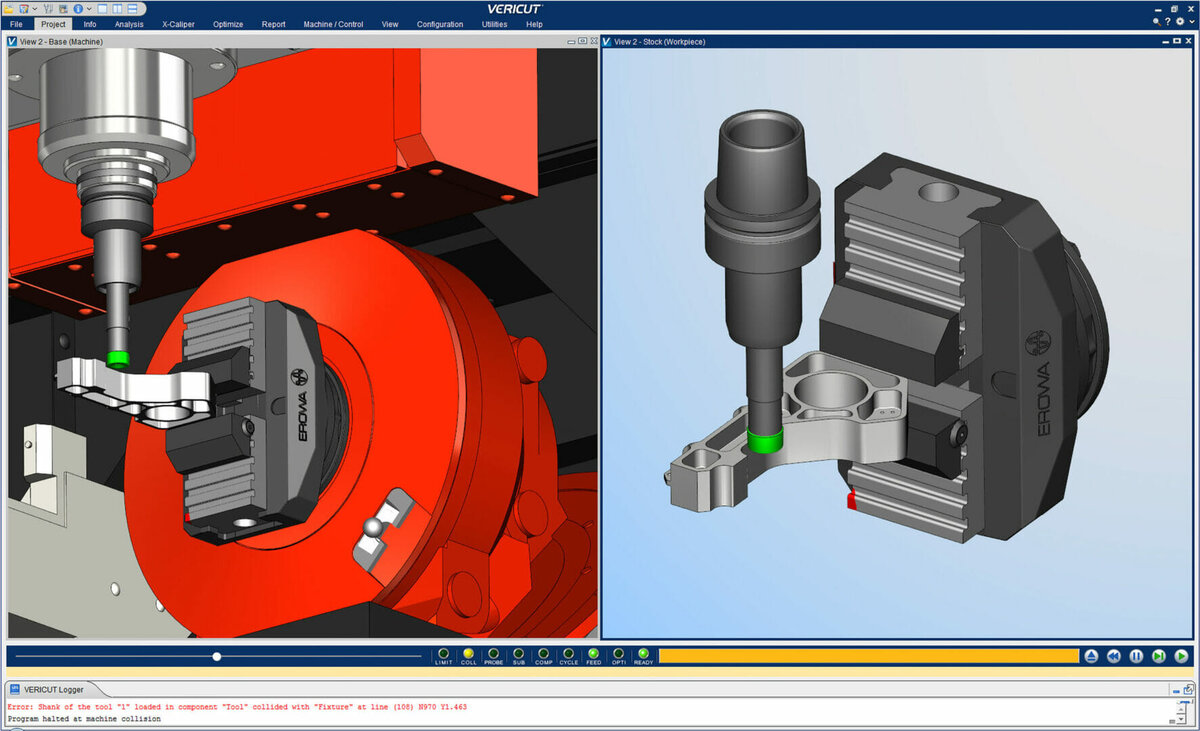
Task: Click the tool manager icon in quick toolbar
Action: pyautogui.click(x=48, y=8)
